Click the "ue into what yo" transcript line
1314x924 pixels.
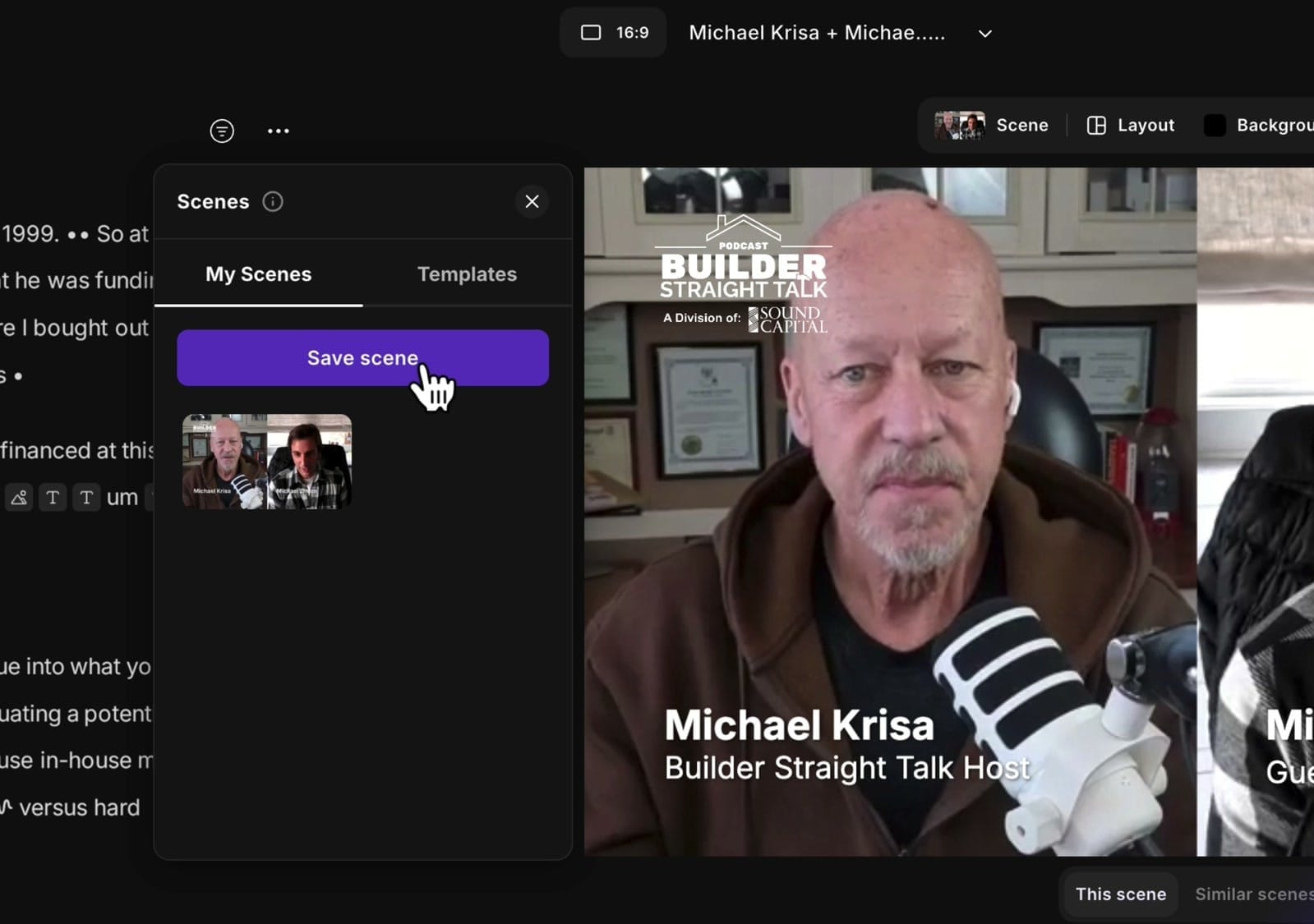[x=76, y=667]
